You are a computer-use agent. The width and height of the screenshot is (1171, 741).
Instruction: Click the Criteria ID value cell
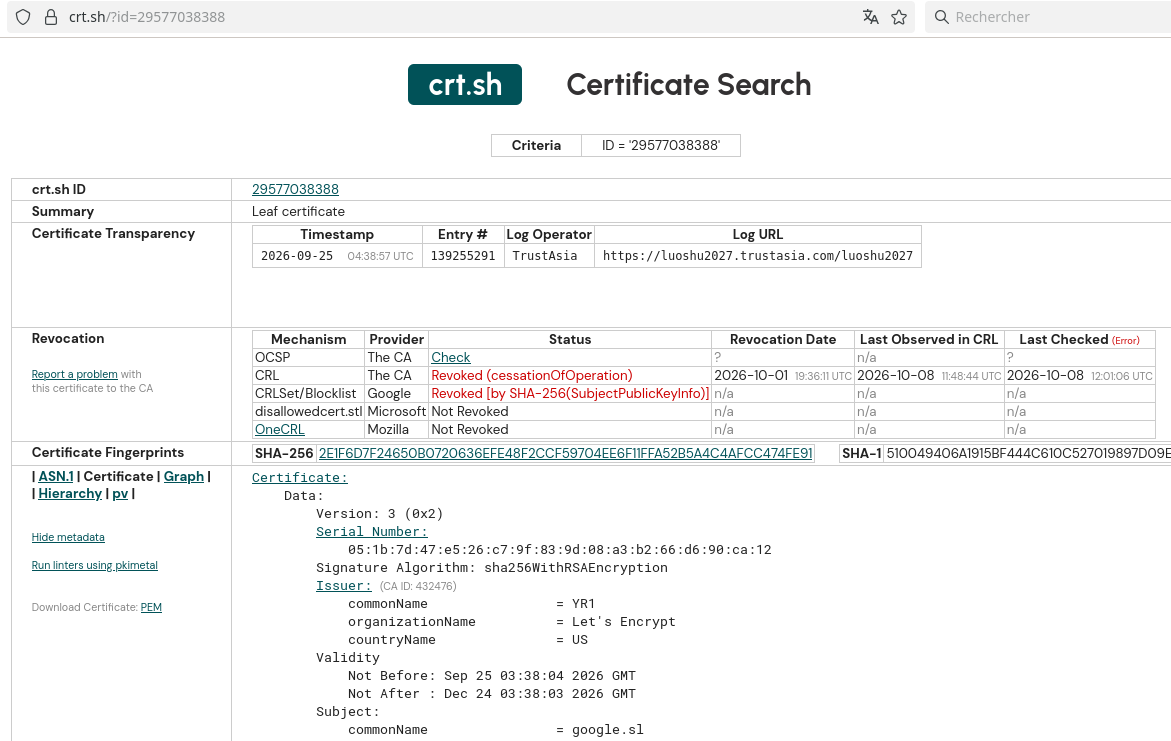coord(661,146)
